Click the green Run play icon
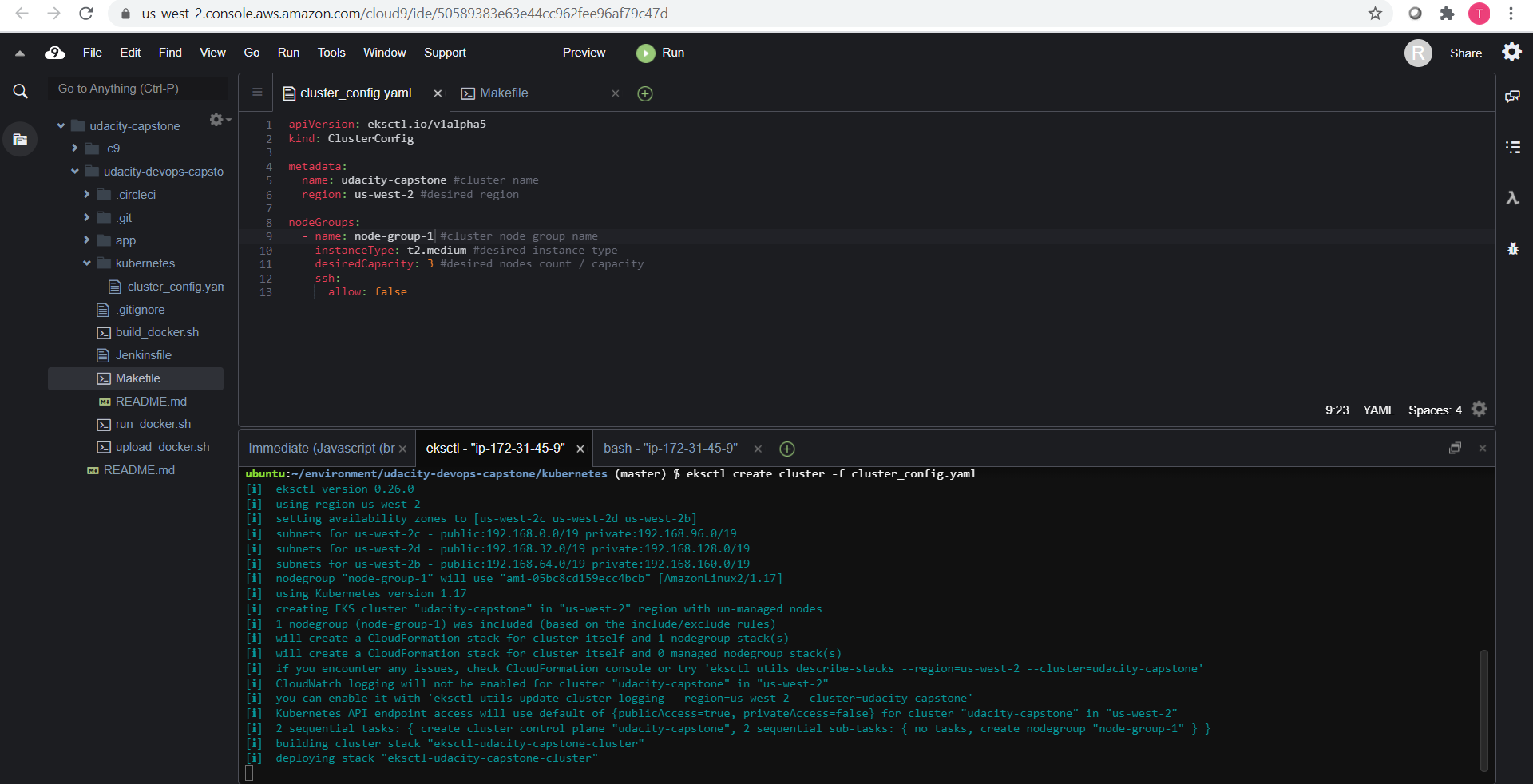Viewport: 1533px width, 784px height. 645,53
